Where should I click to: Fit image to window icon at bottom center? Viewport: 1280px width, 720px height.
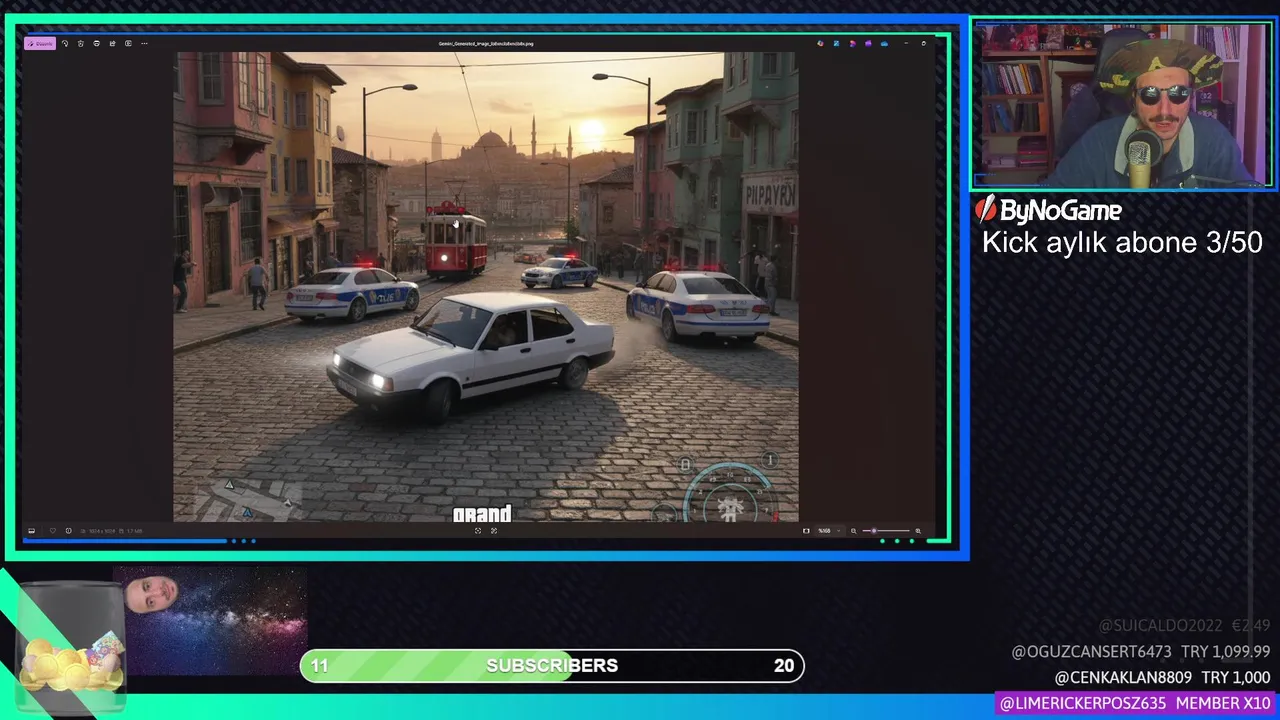click(478, 530)
